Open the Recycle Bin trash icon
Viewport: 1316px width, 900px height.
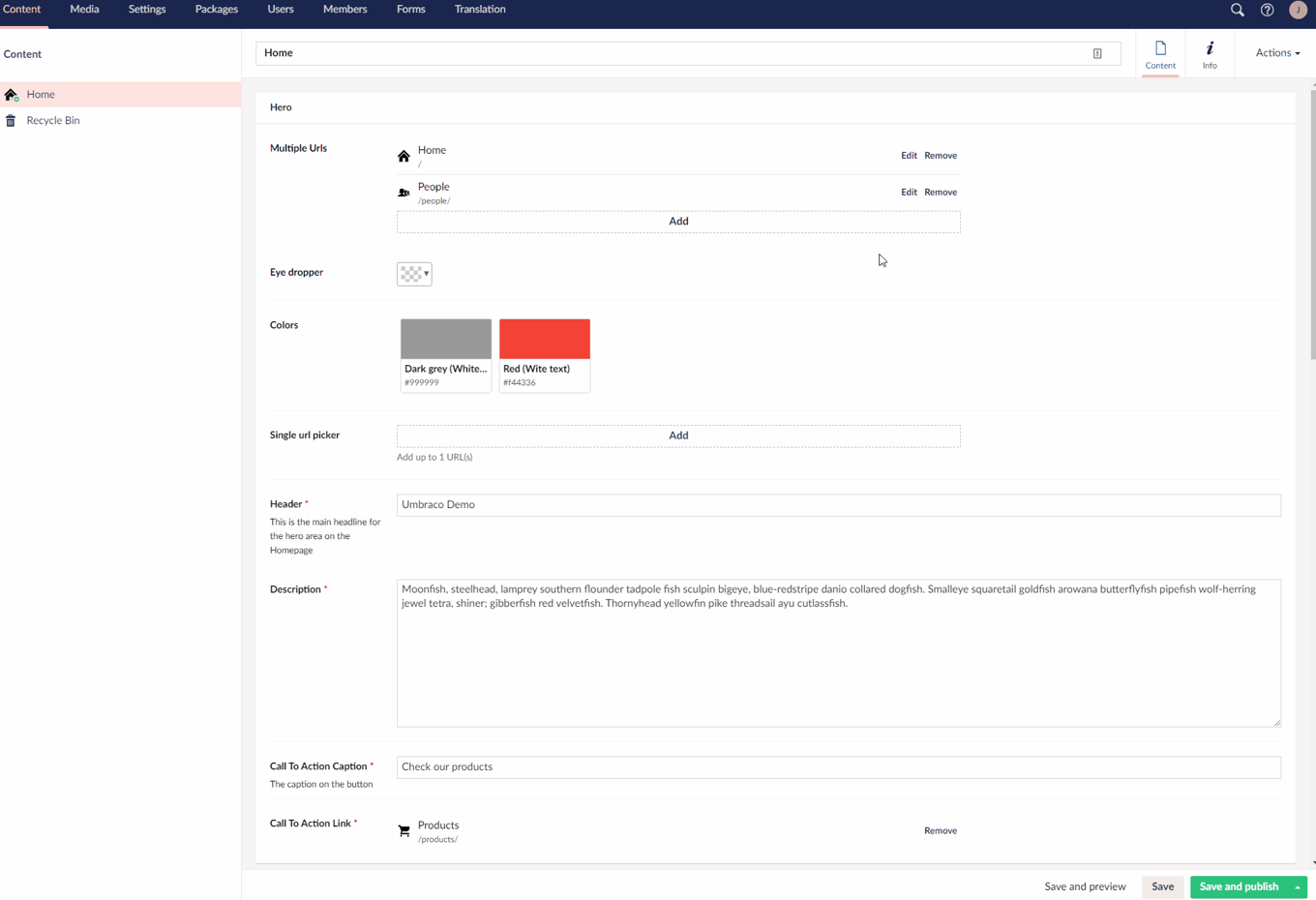(11, 120)
